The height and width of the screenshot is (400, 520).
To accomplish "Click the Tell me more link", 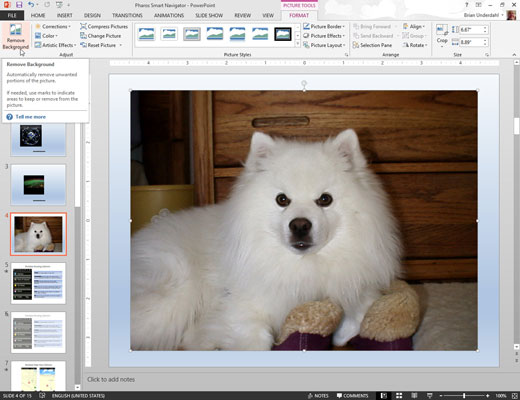I will (x=30, y=117).
